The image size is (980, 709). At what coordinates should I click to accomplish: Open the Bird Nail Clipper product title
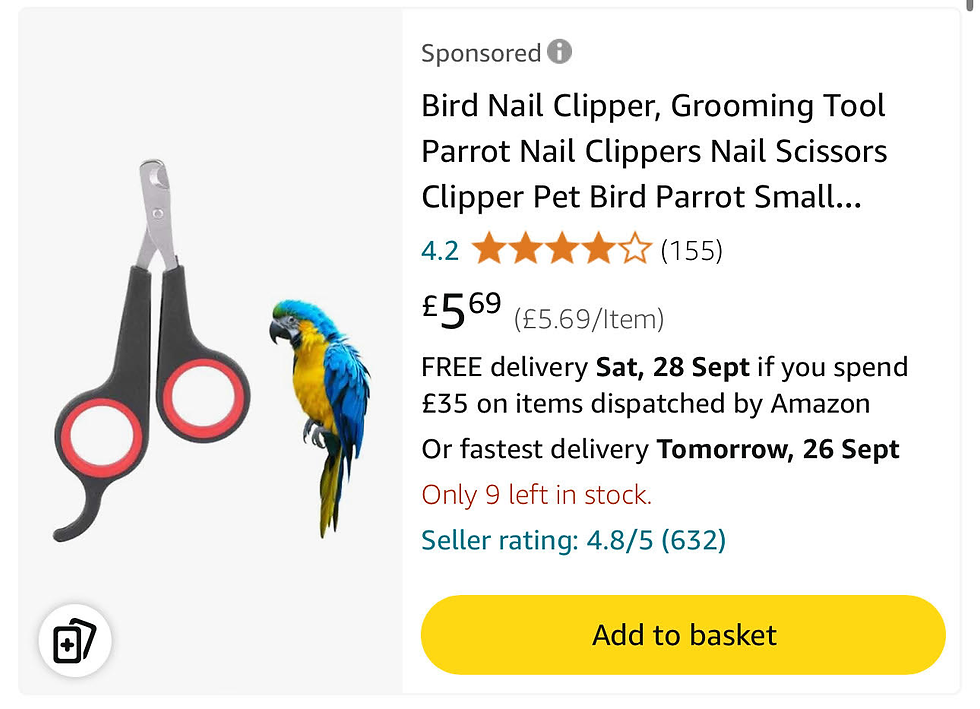point(654,151)
